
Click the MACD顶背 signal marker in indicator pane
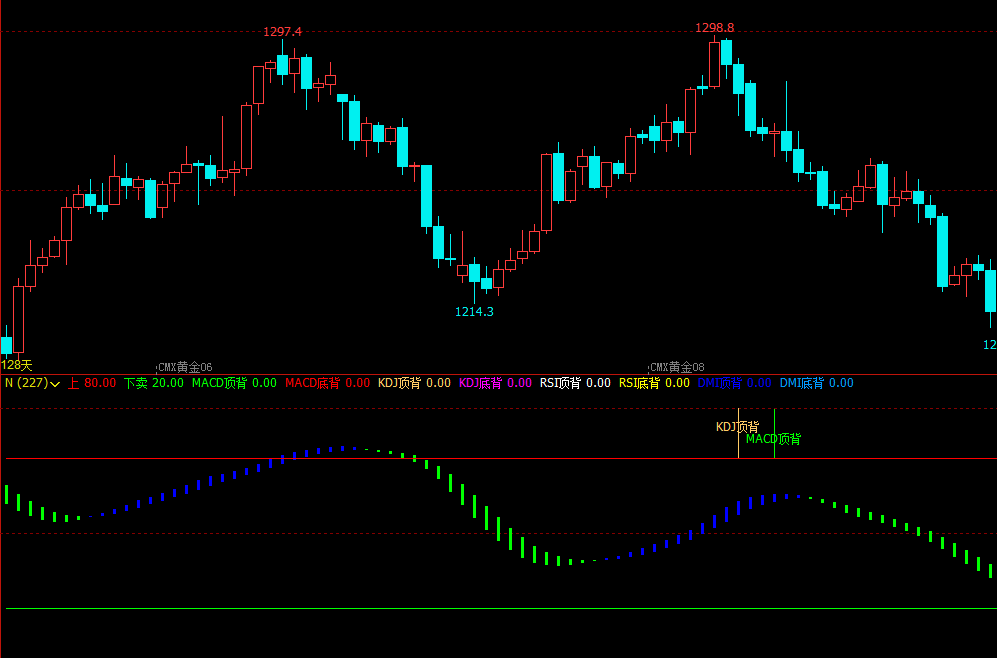tap(773, 439)
